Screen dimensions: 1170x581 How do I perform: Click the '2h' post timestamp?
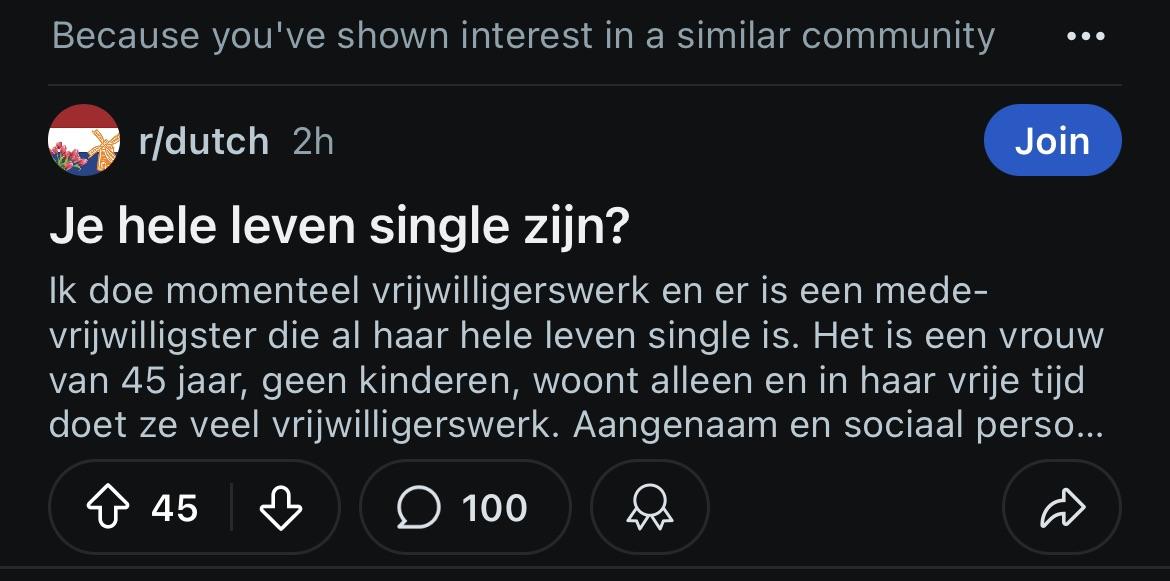tap(313, 142)
